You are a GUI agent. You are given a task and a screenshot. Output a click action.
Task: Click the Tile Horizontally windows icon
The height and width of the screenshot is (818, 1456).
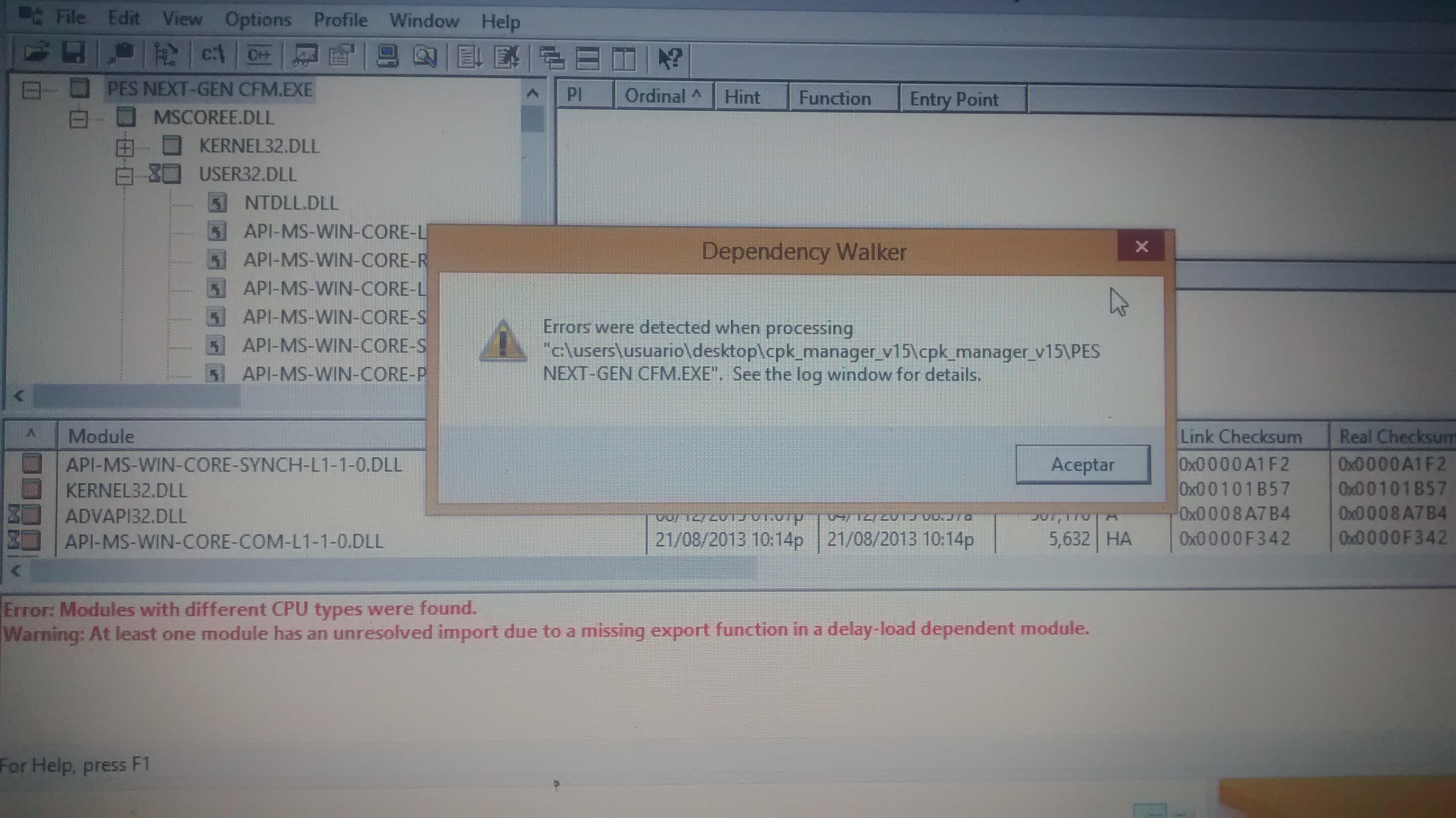click(588, 58)
